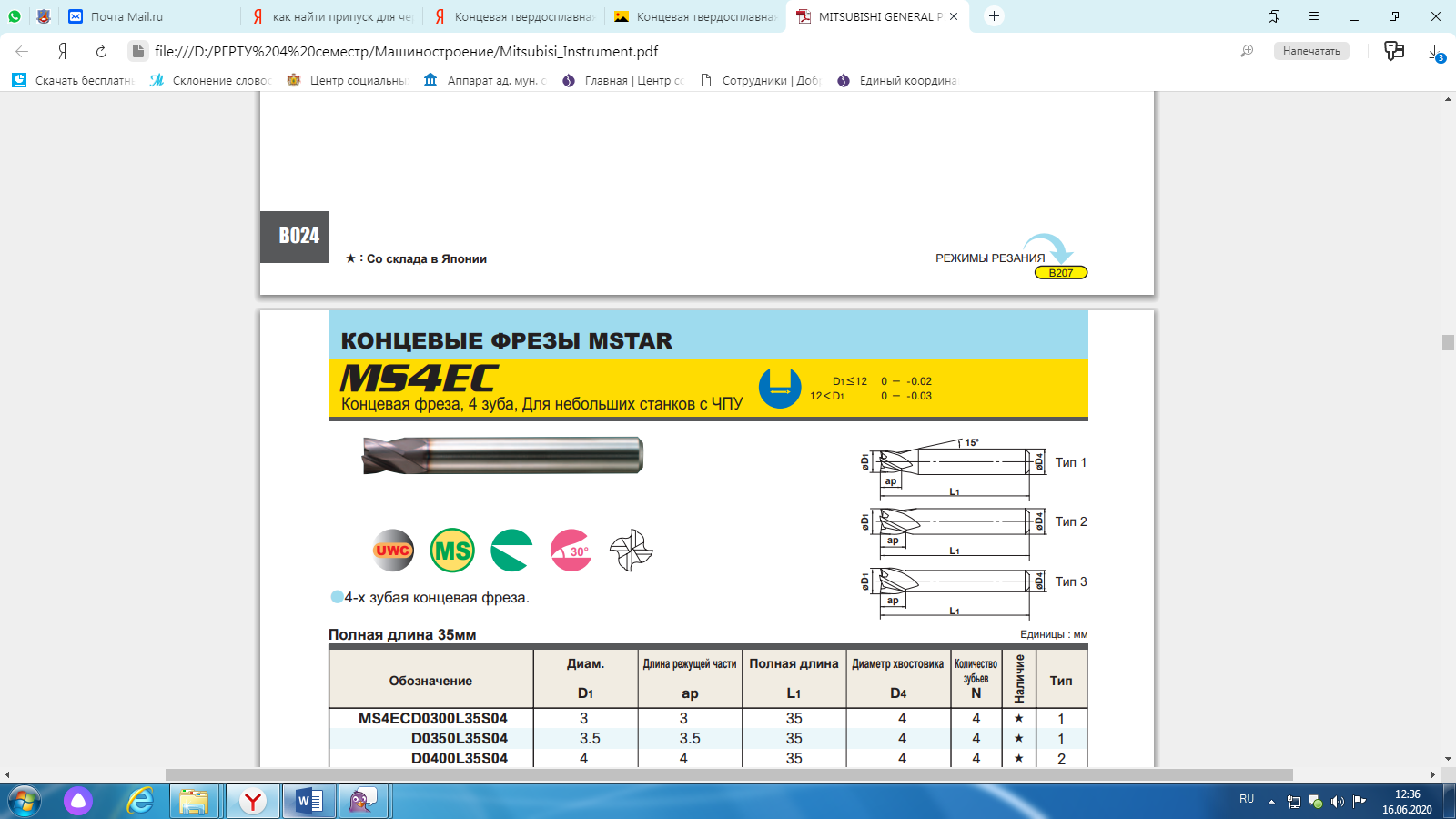Switch to the Почта Mail.ru tab

tap(149, 16)
